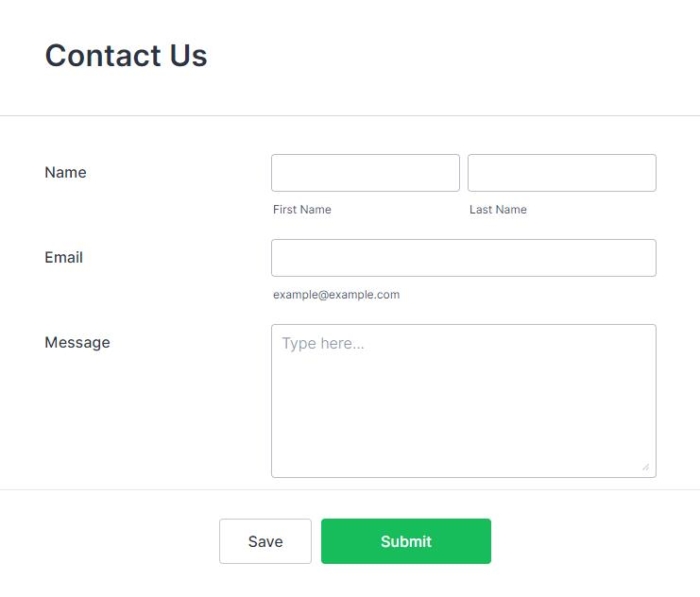The image size is (700, 597).
Task: Click the First Name input field
Action: (365, 173)
